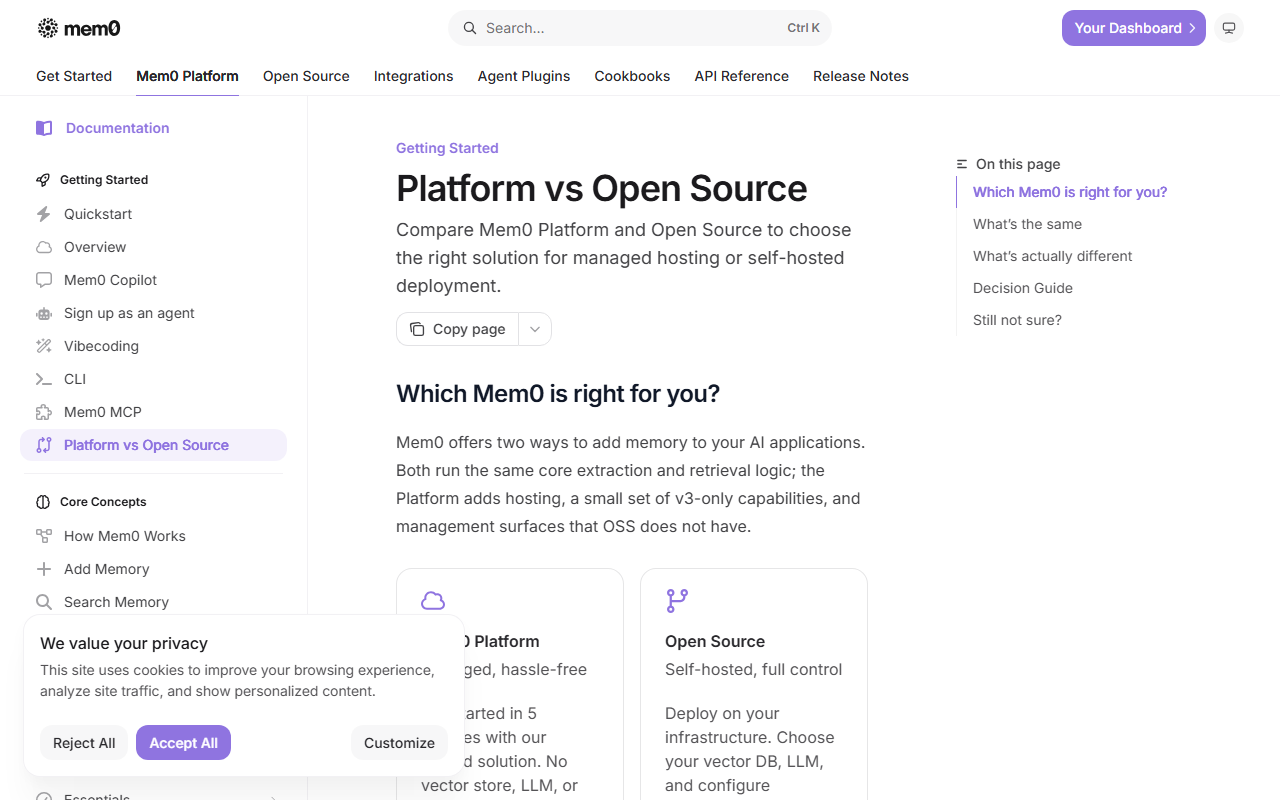Click Customize cookie settings button

(399, 743)
